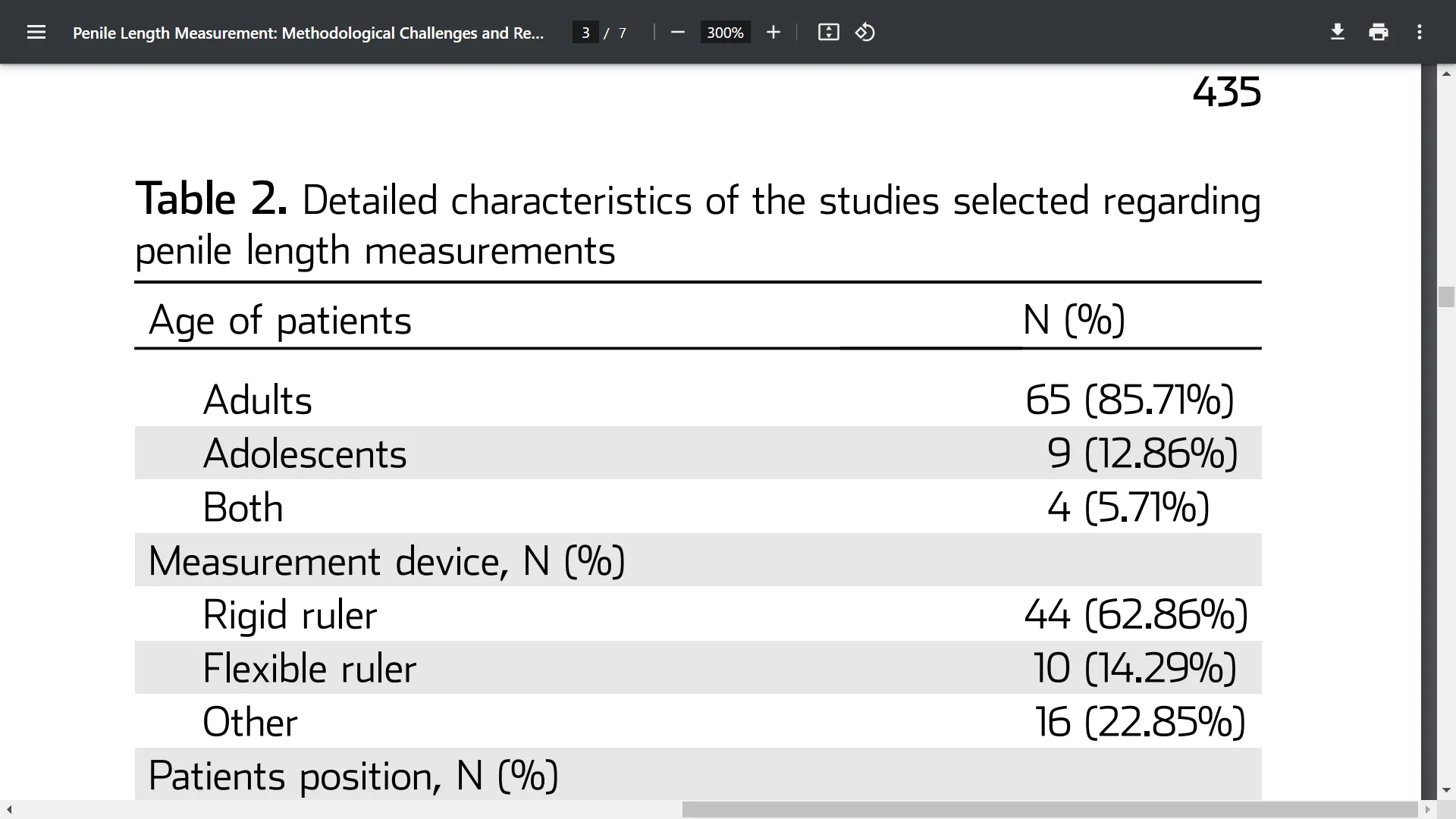Select the 'Flexible ruler' row label
This screenshot has width=1456, height=819.
[x=309, y=668]
